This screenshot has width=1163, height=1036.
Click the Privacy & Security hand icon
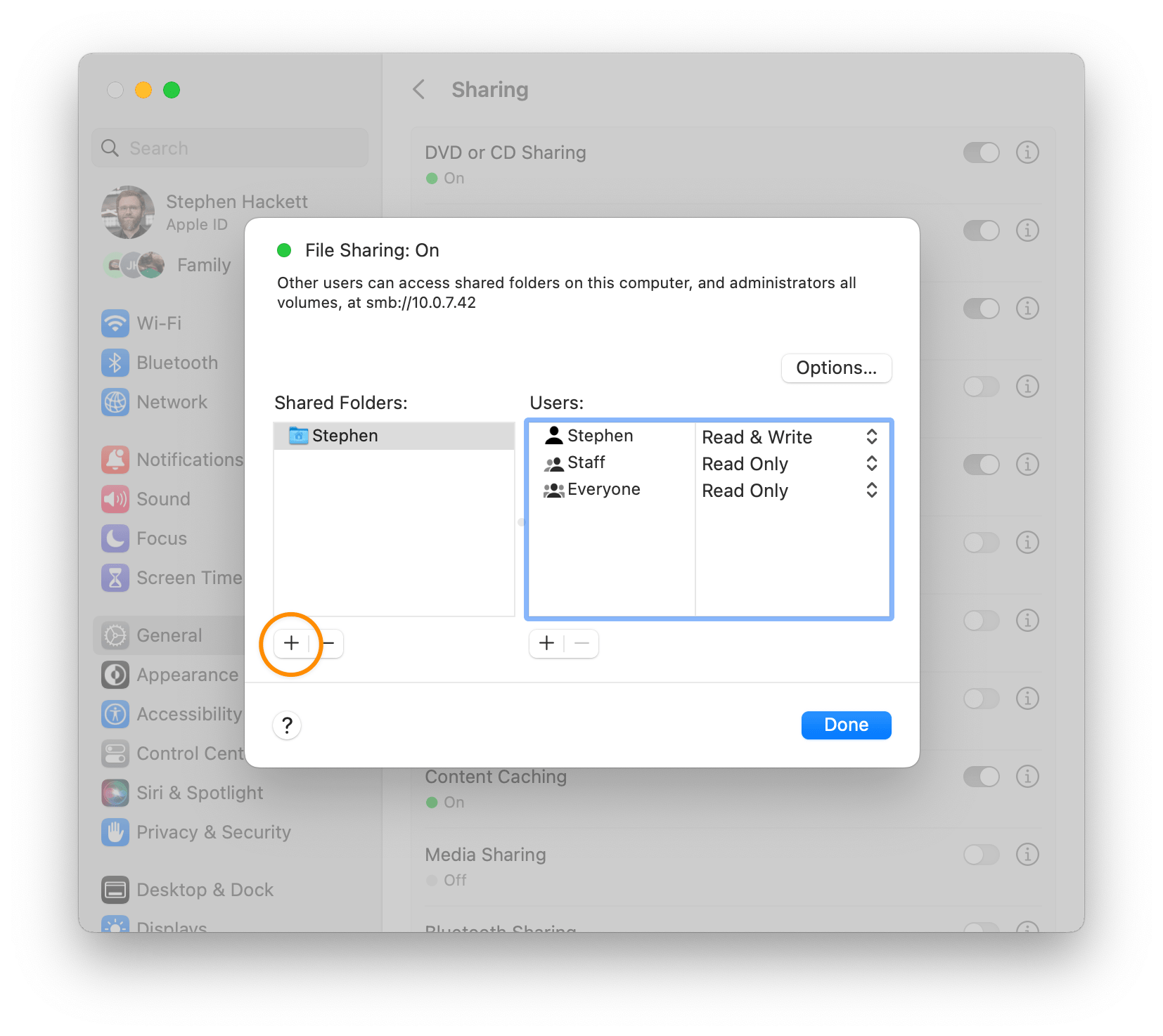click(x=116, y=832)
